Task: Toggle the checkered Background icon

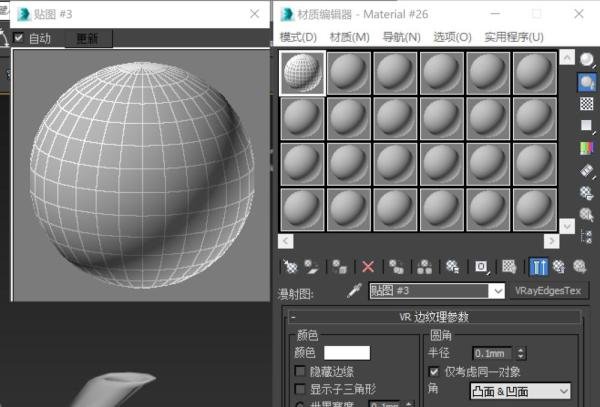Action: (586, 104)
